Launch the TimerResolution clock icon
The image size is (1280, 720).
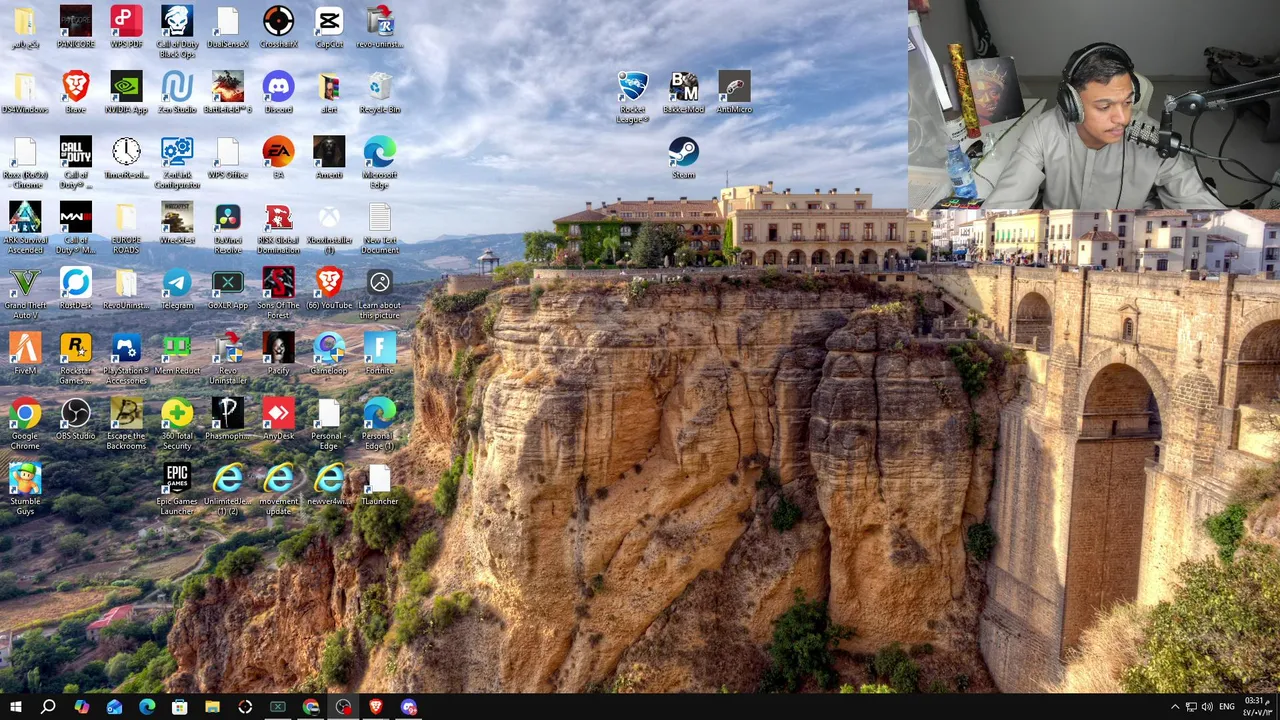pos(126,157)
